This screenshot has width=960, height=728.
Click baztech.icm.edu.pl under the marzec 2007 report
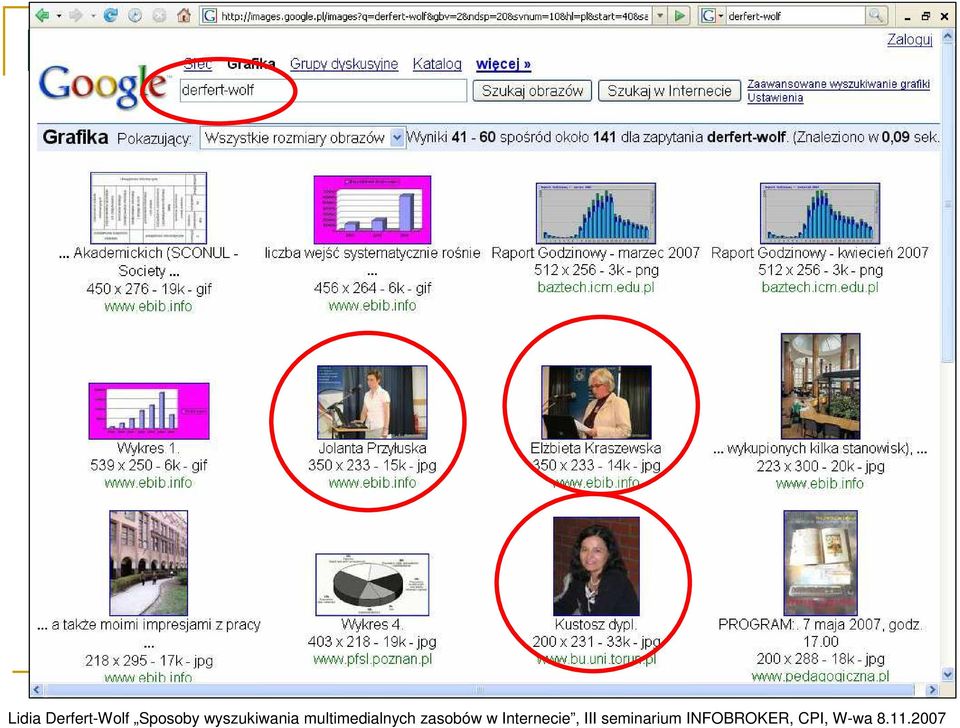tap(596, 287)
